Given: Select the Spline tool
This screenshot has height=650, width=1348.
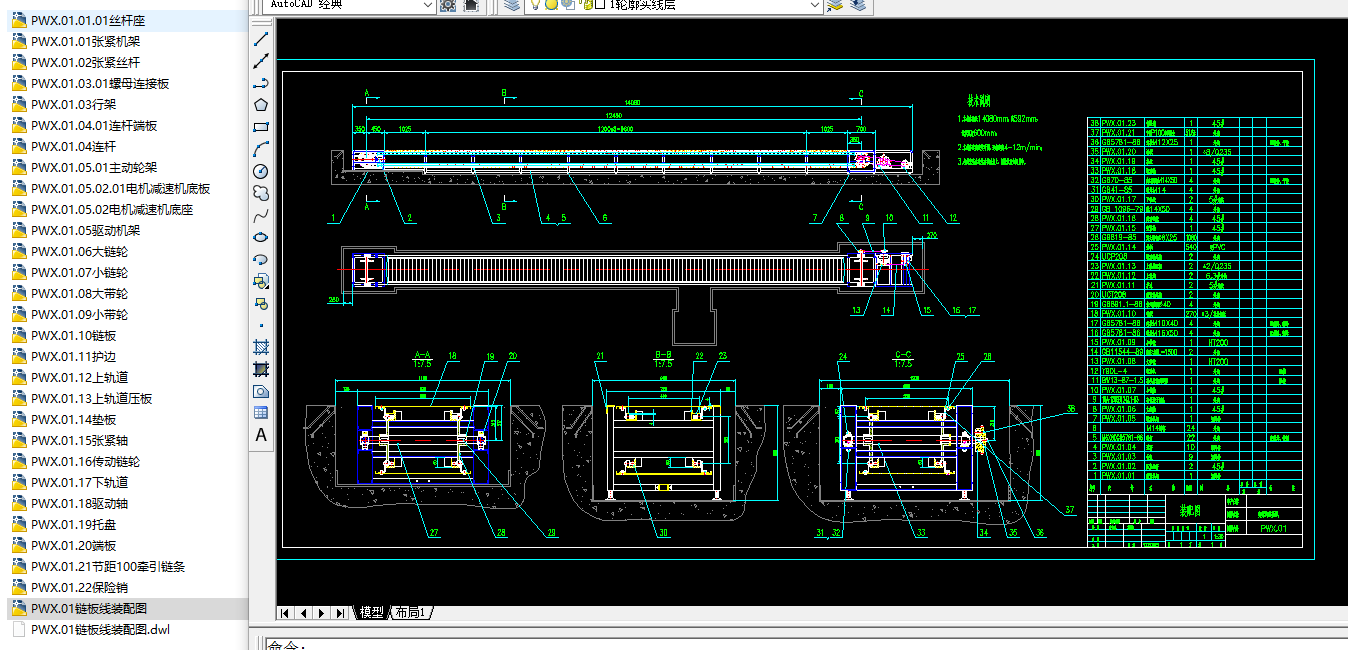Looking at the screenshot, I should point(261,215).
